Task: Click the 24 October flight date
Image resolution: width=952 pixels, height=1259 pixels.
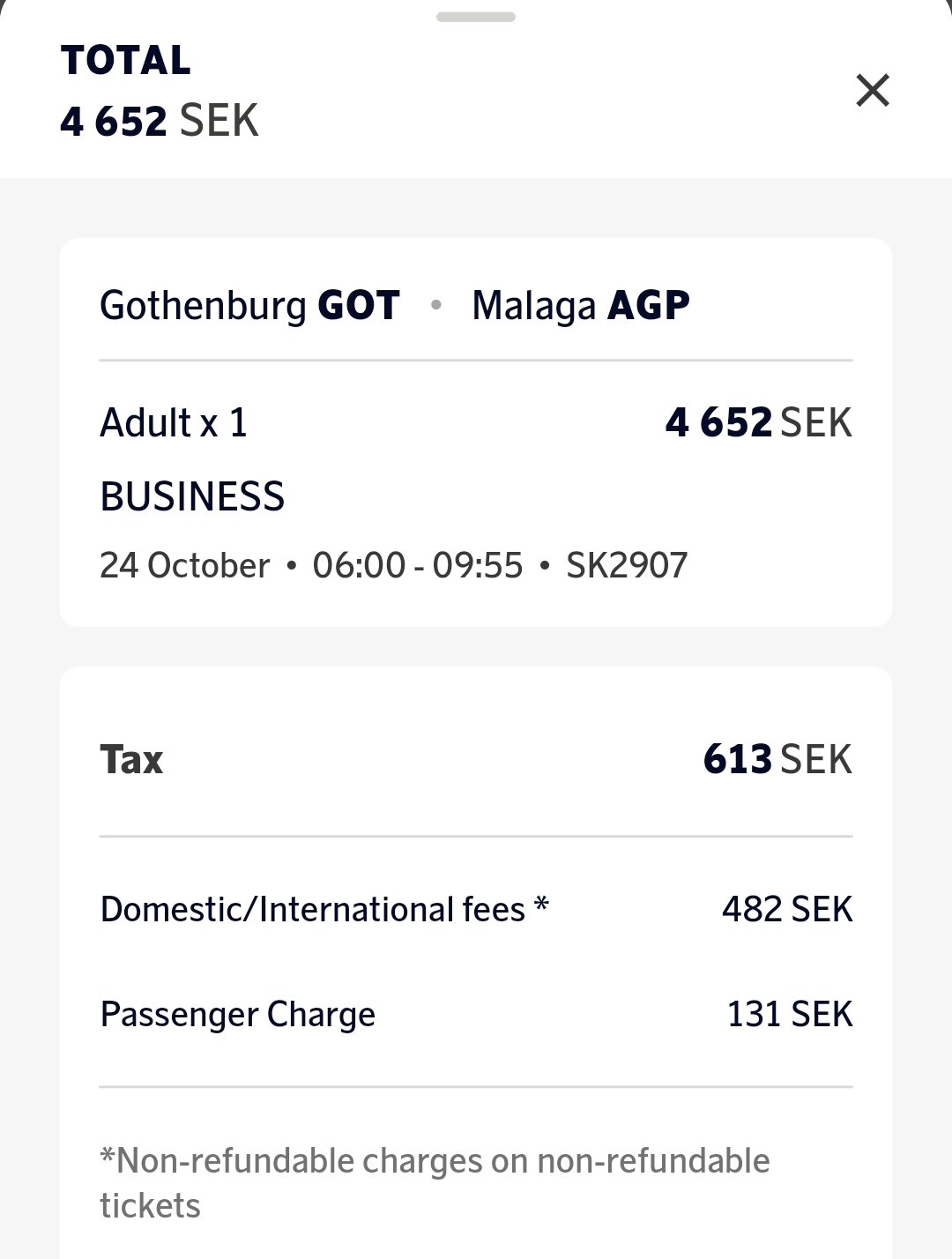Action: pos(184,566)
